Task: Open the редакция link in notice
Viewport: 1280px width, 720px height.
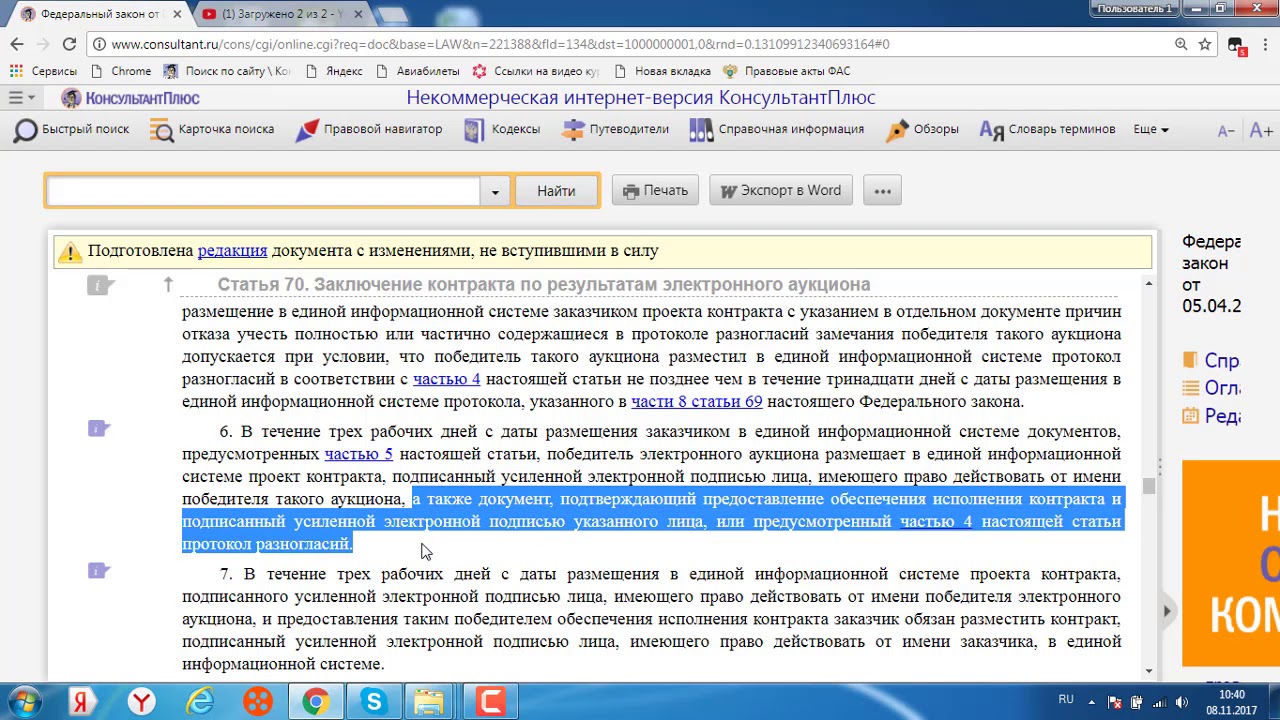Action: [232, 251]
